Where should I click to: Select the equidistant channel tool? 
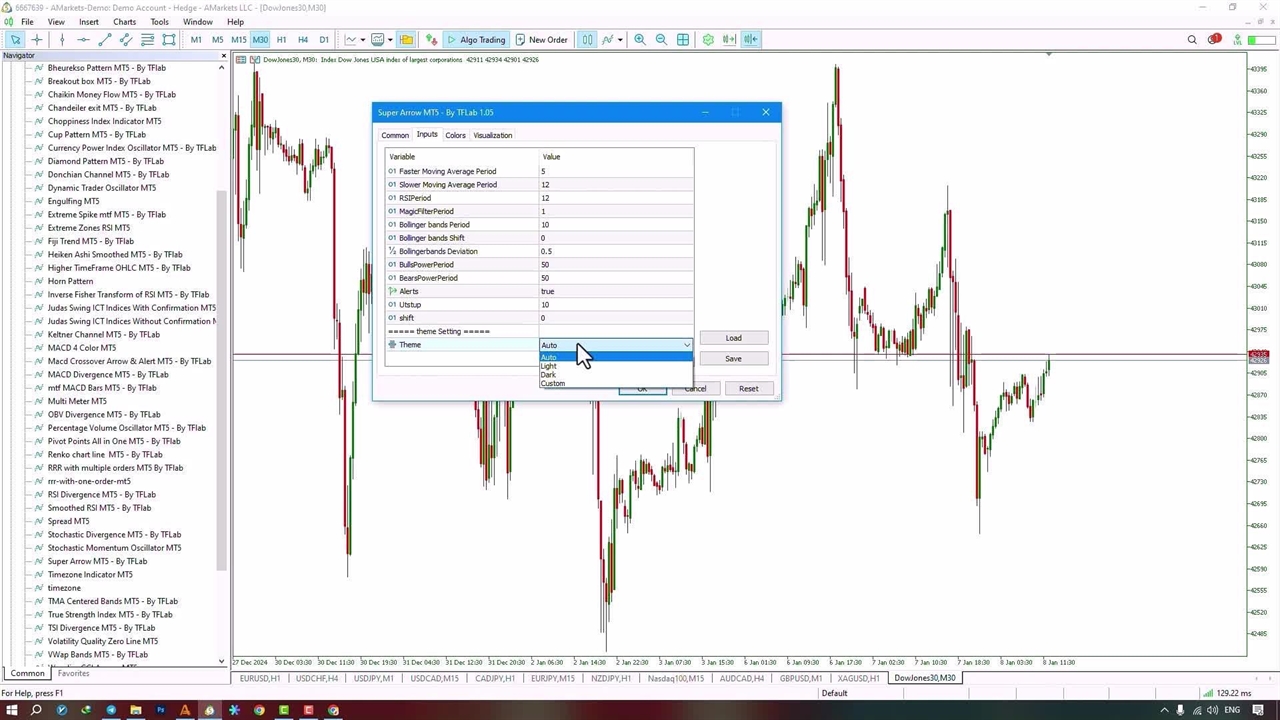pyautogui.click(x=126, y=40)
